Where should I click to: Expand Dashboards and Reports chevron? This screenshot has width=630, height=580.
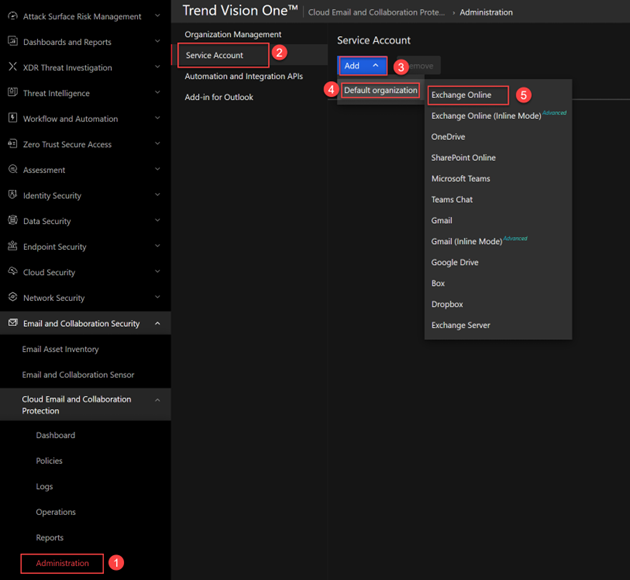point(158,41)
